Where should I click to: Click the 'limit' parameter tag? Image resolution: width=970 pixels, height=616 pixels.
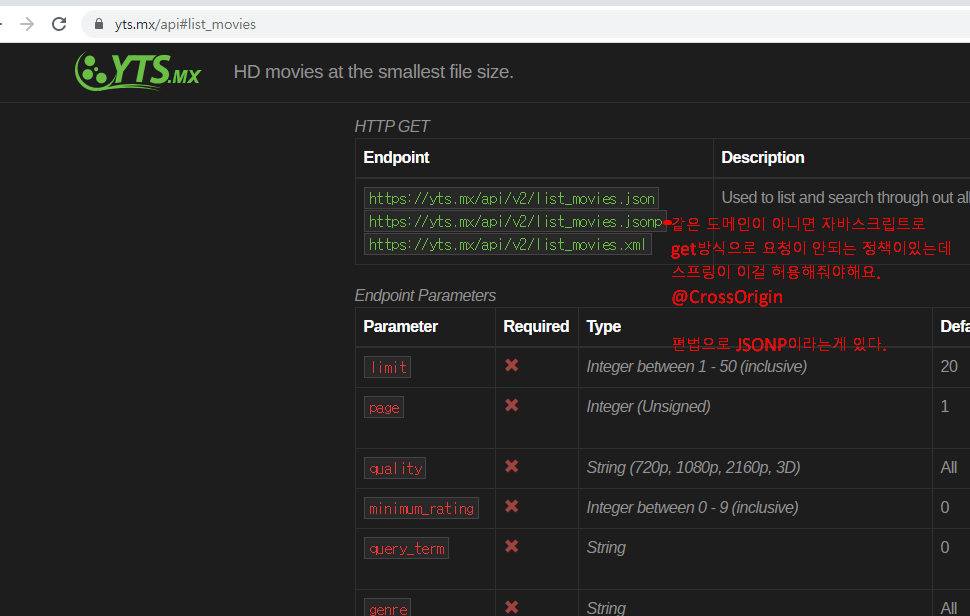[x=387, y=367]
